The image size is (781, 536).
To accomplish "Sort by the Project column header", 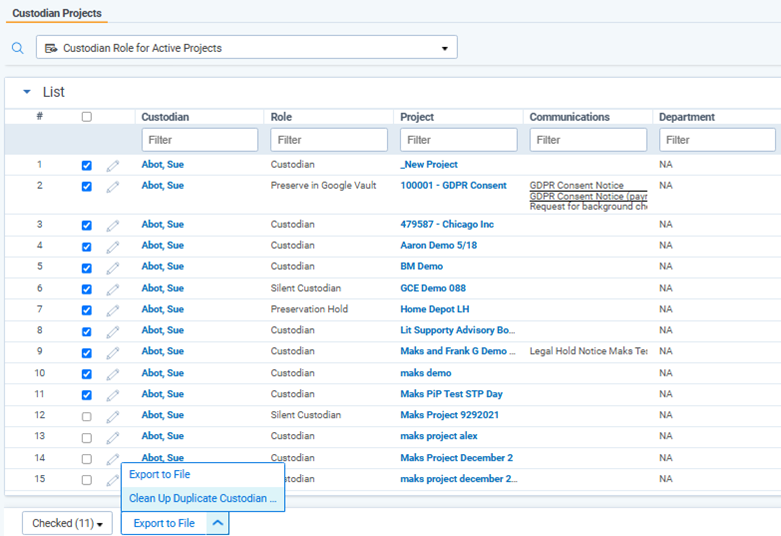I will [417, 117].
